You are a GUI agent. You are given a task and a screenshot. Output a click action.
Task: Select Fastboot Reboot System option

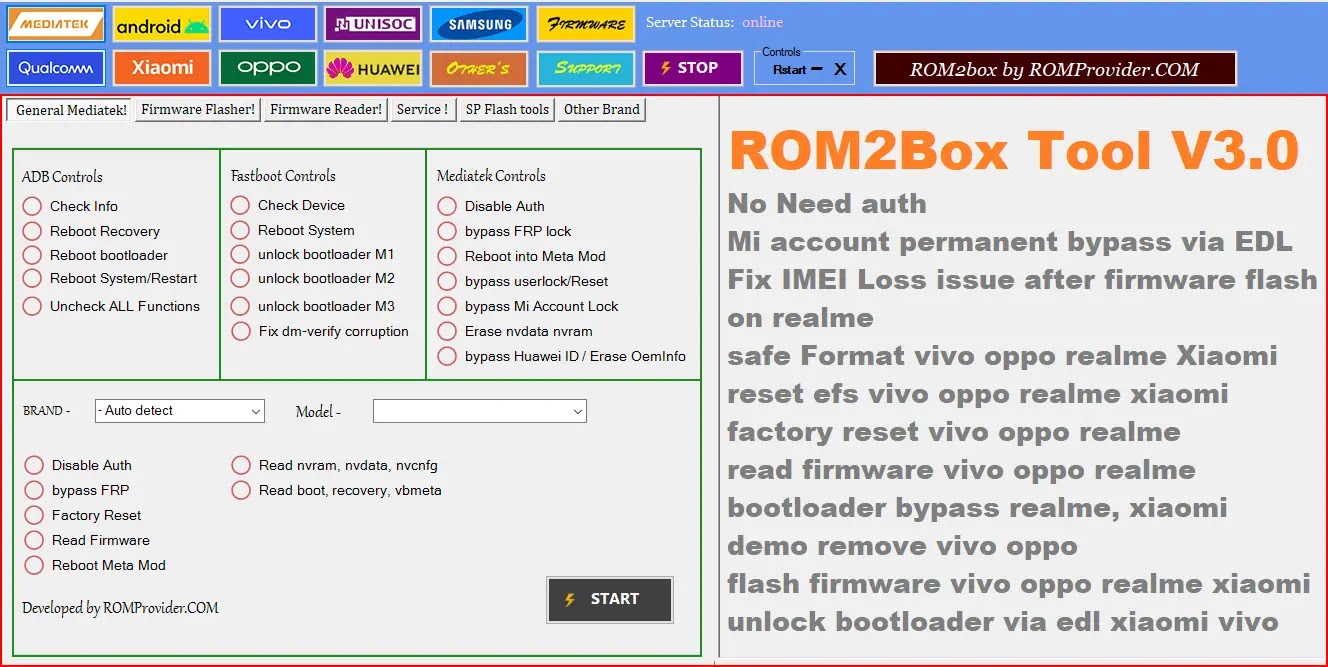(293, 230)
